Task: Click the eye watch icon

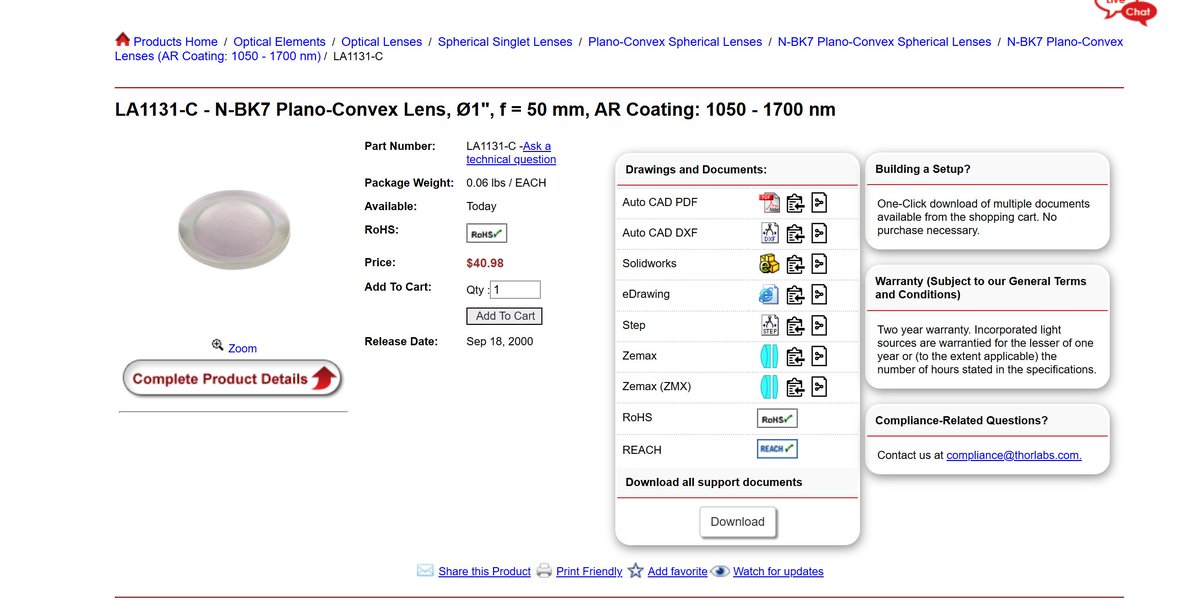Action: tap(720, 571)
